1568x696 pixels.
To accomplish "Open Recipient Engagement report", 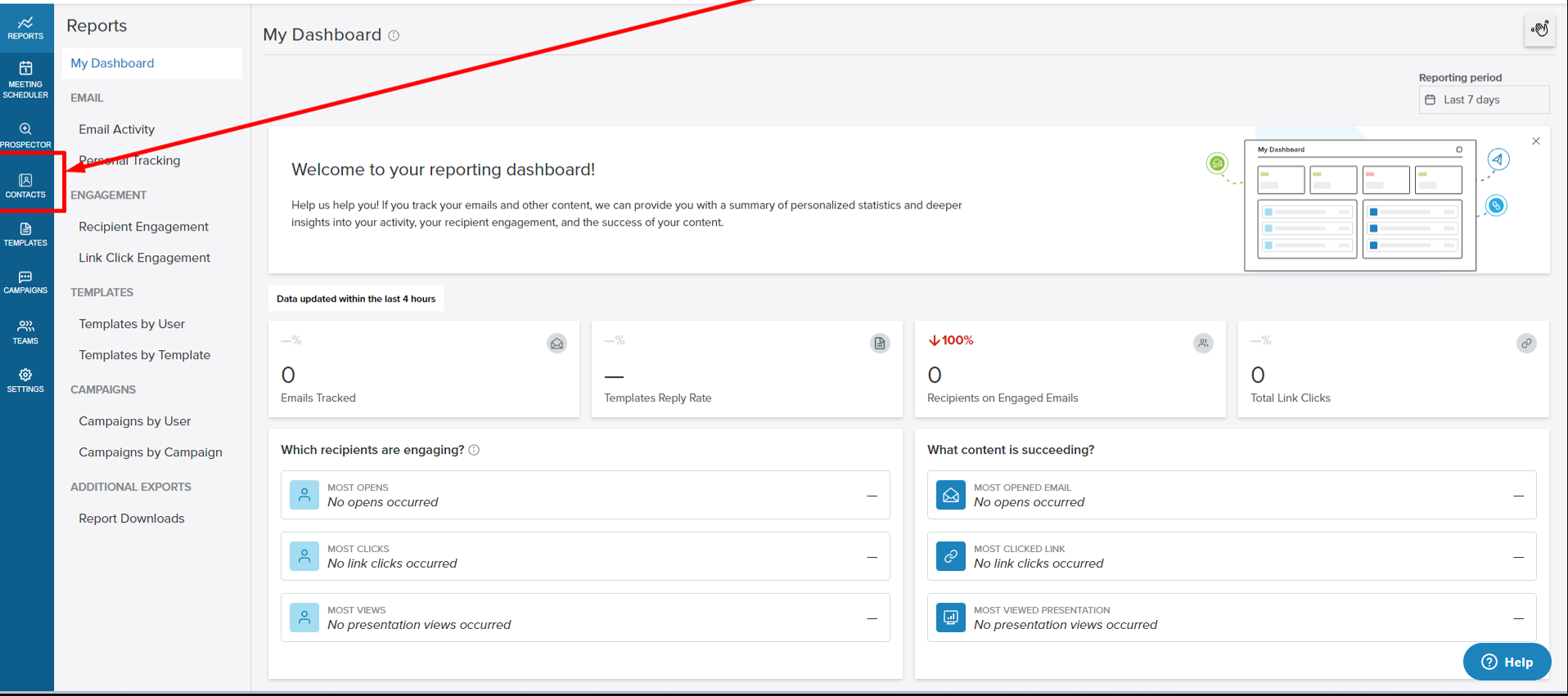I will pos(143,227).
